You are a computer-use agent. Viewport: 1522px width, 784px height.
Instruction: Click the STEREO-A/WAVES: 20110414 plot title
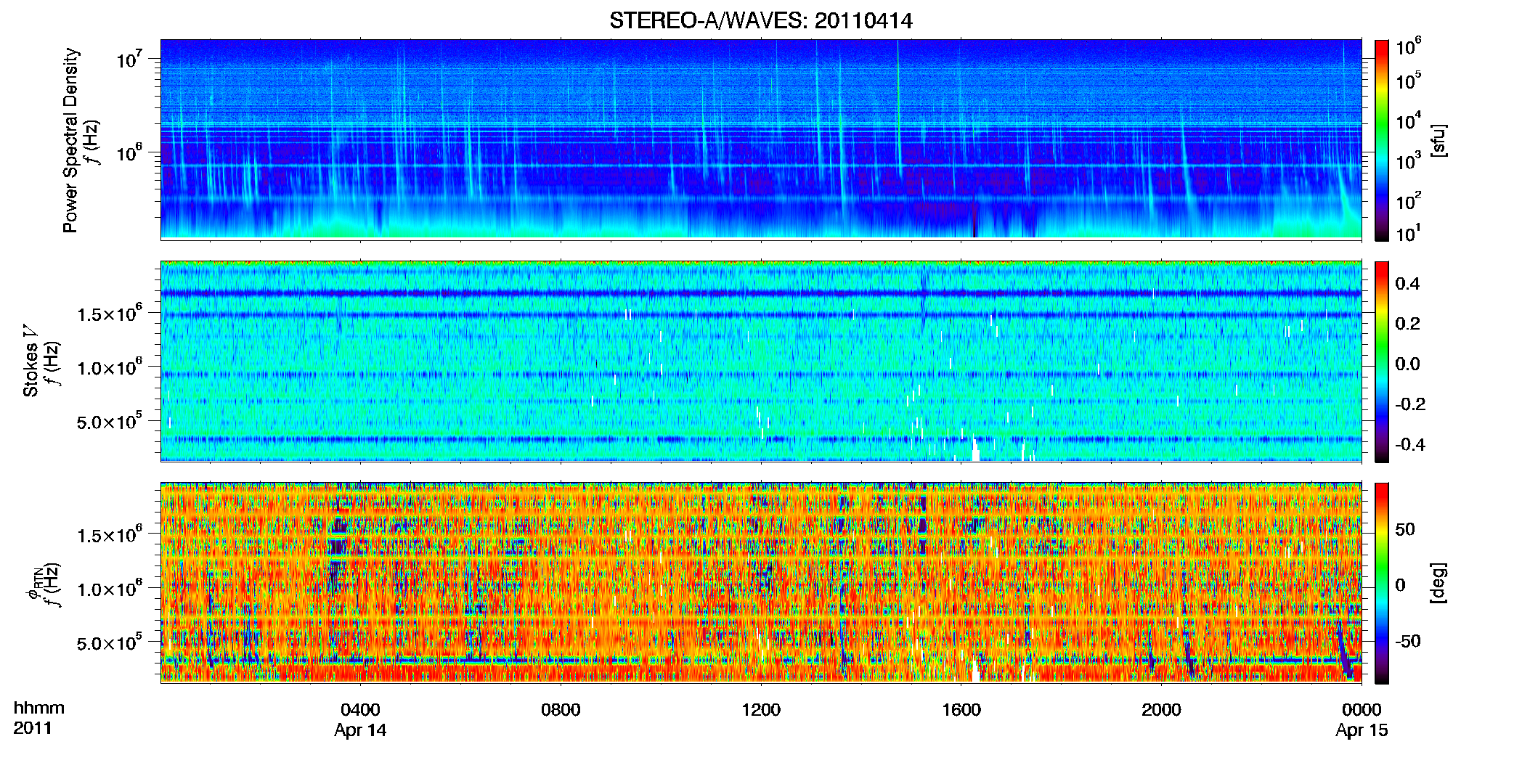760,20
